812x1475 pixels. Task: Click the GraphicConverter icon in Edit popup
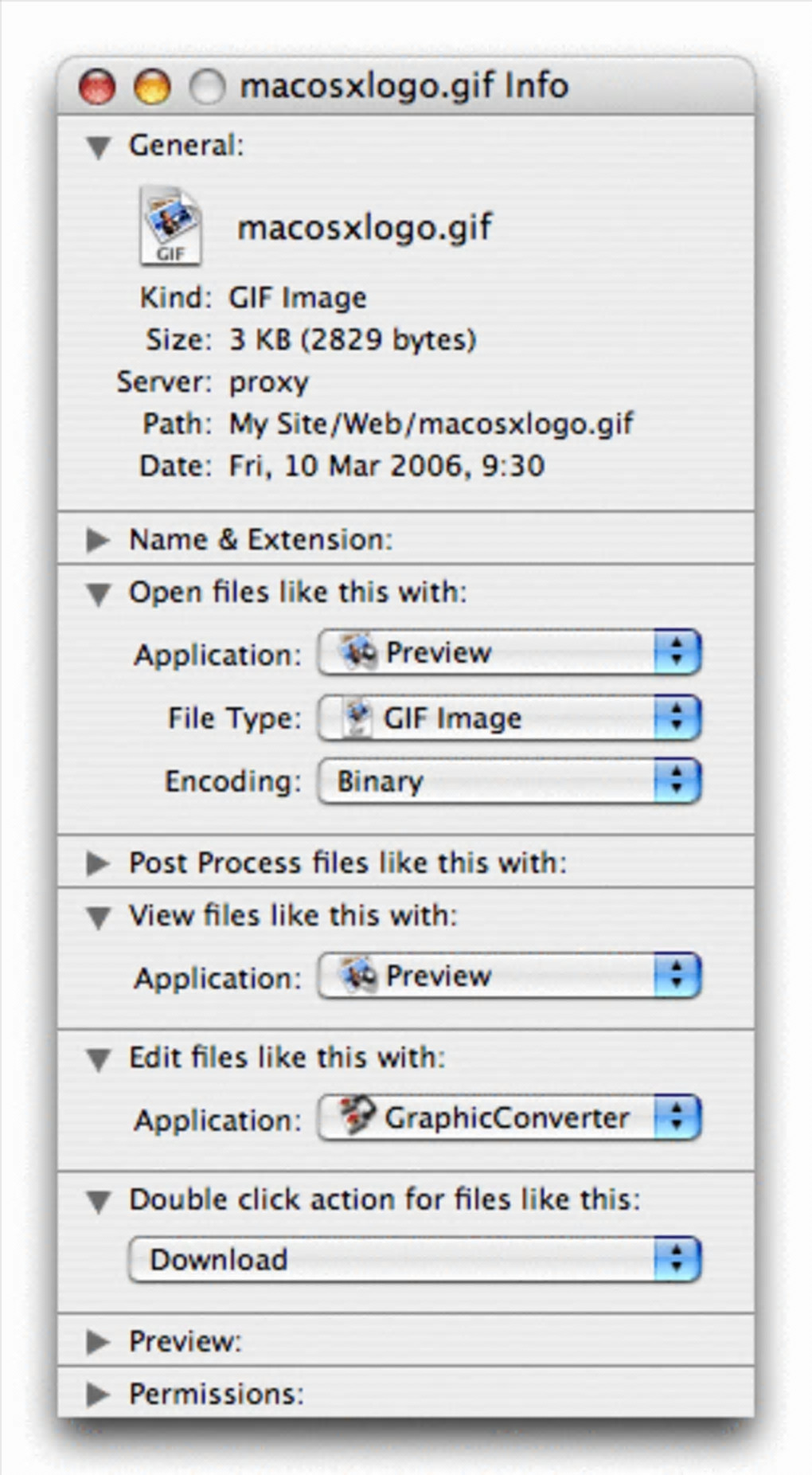tap(357, 1117)
